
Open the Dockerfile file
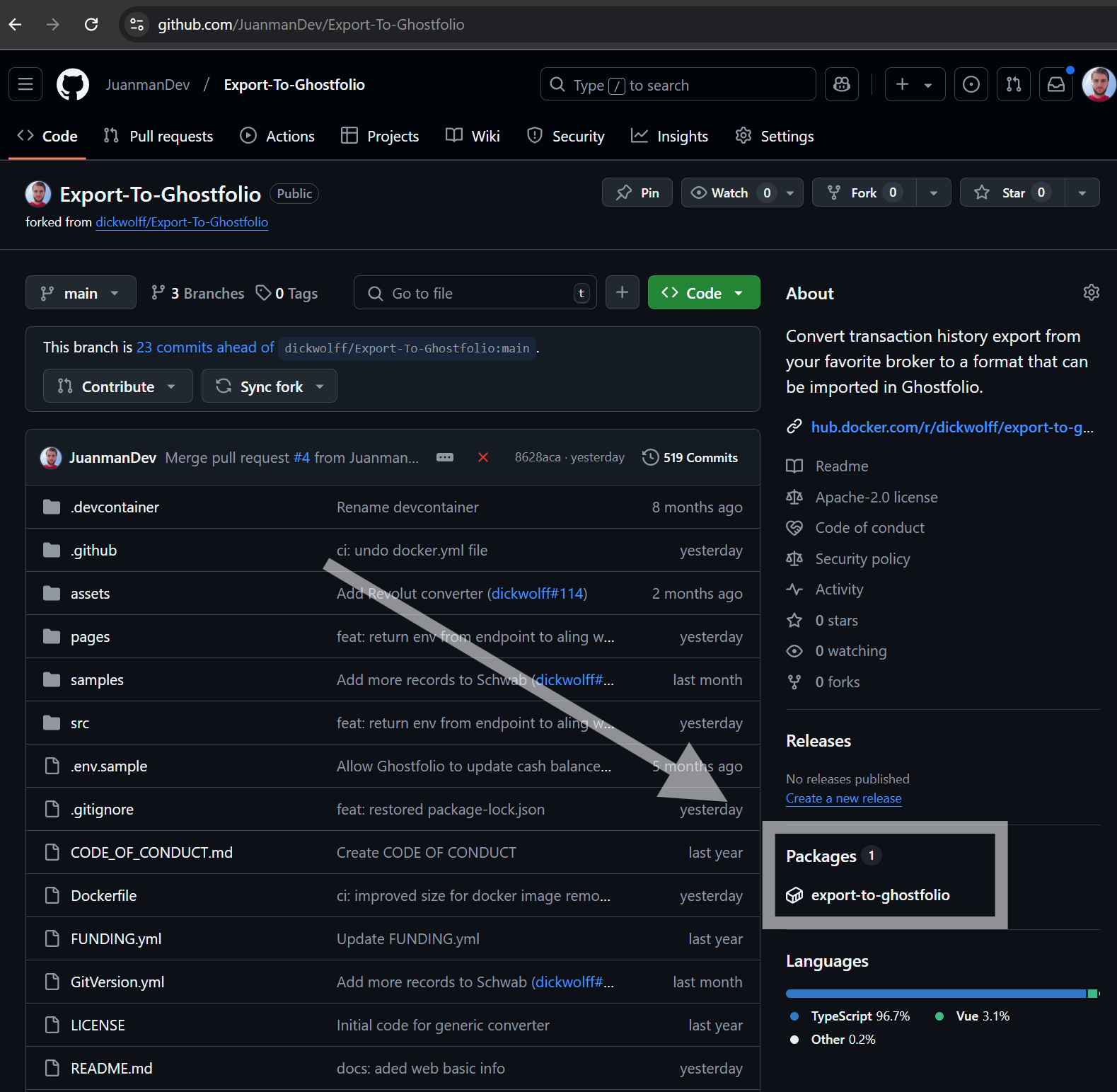click(103, 895)
